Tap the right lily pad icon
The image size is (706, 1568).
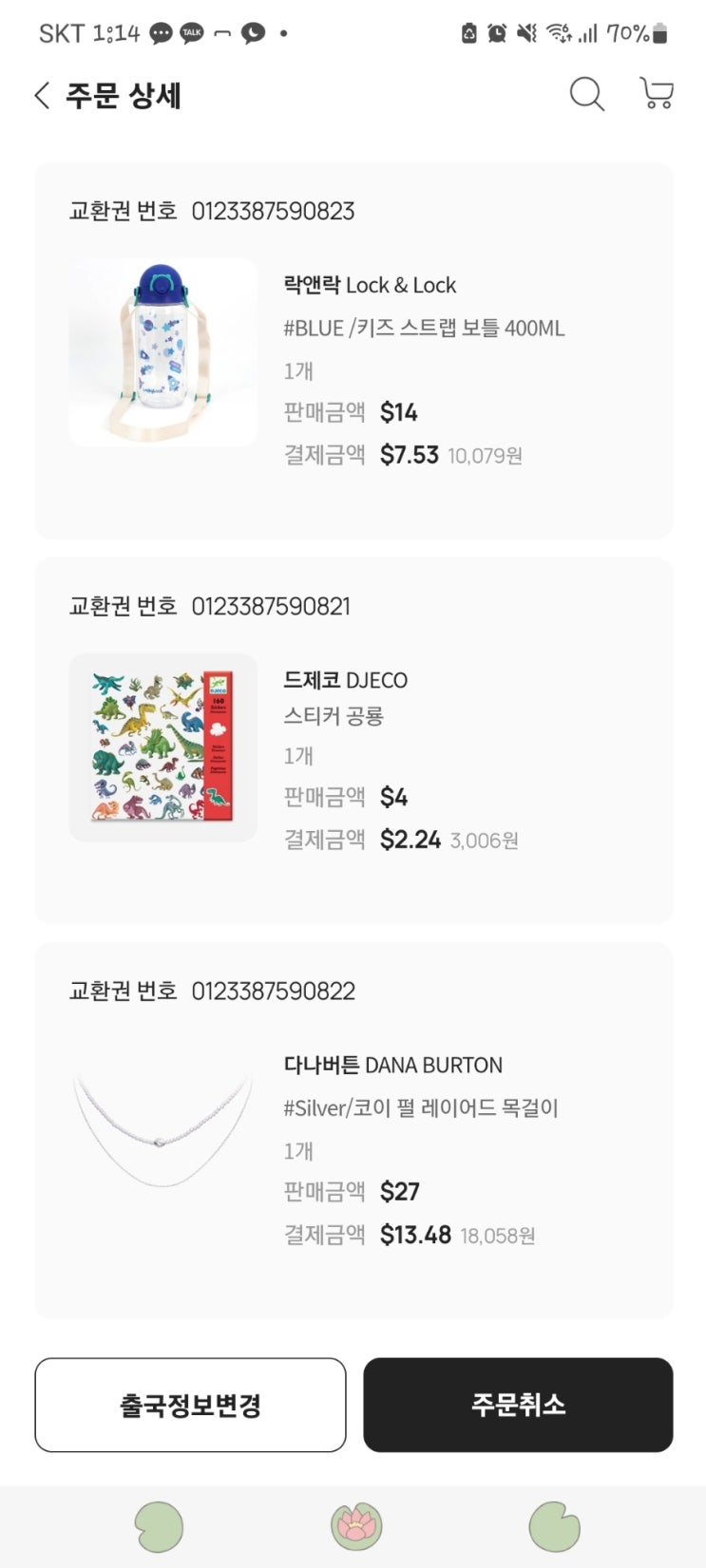[554, 1526]
